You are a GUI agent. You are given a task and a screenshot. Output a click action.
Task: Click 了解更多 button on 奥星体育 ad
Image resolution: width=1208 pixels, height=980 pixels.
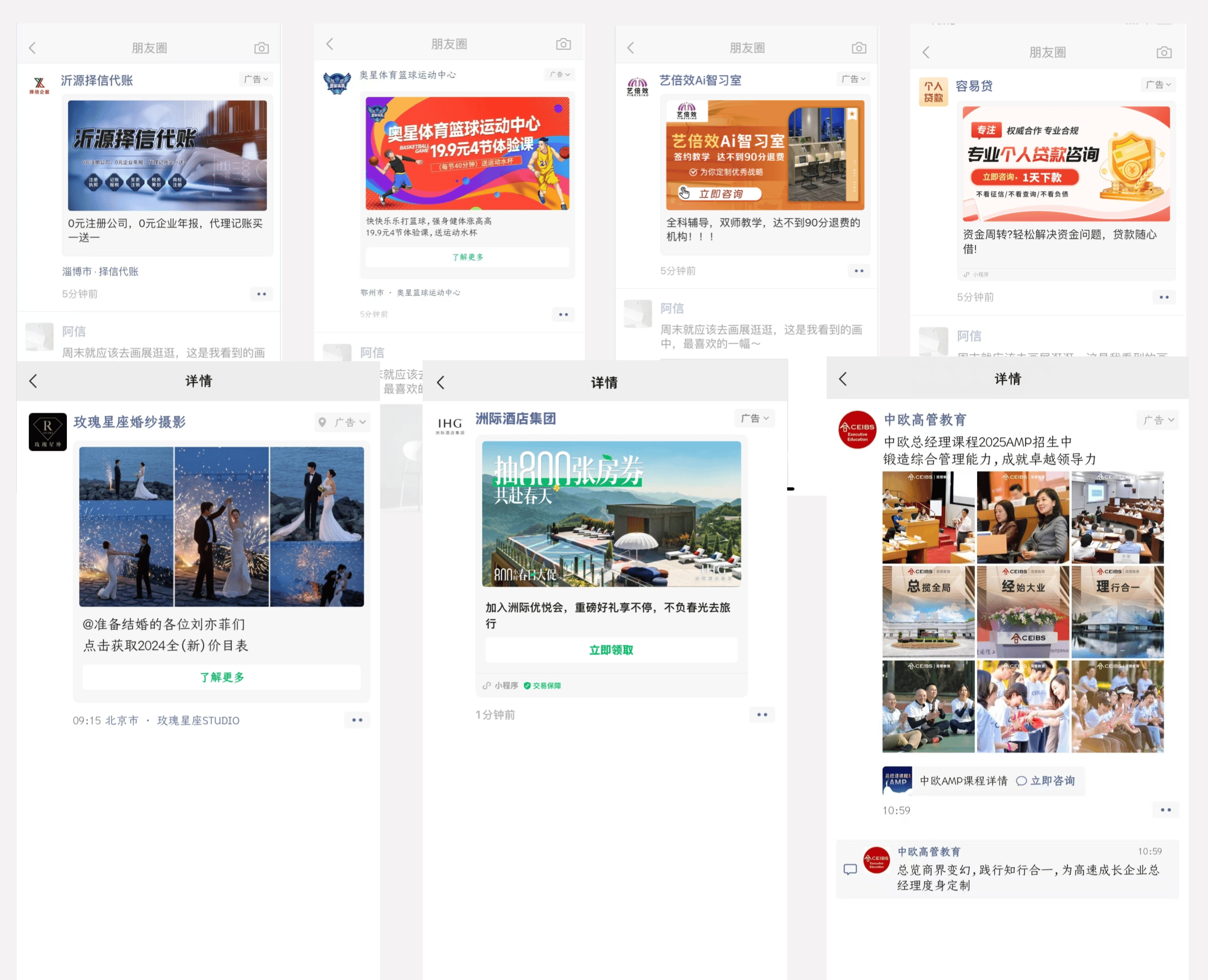(x=468, y=257)
